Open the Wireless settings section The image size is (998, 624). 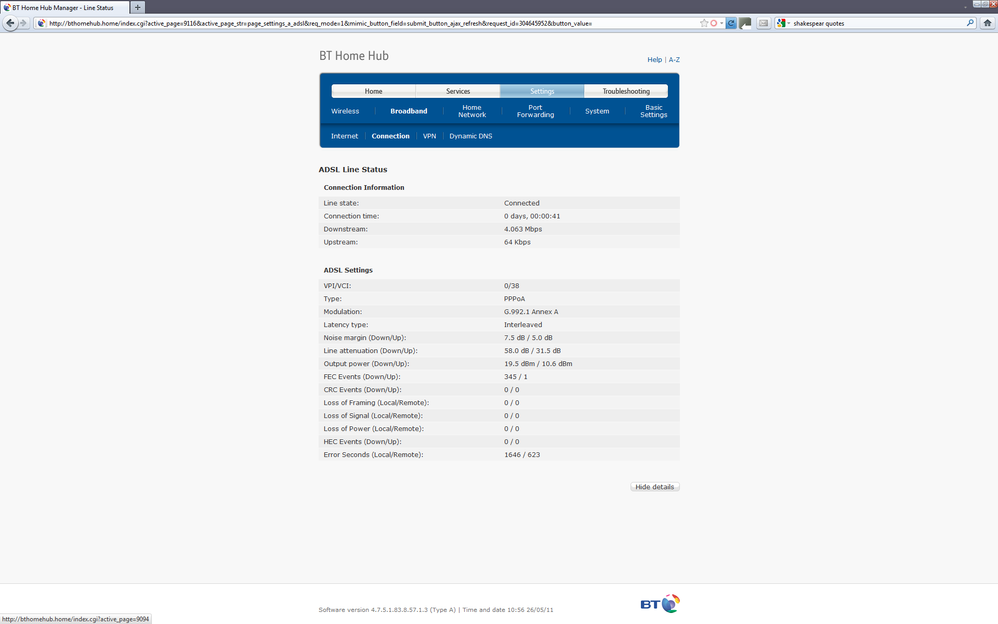coord(345,111)
